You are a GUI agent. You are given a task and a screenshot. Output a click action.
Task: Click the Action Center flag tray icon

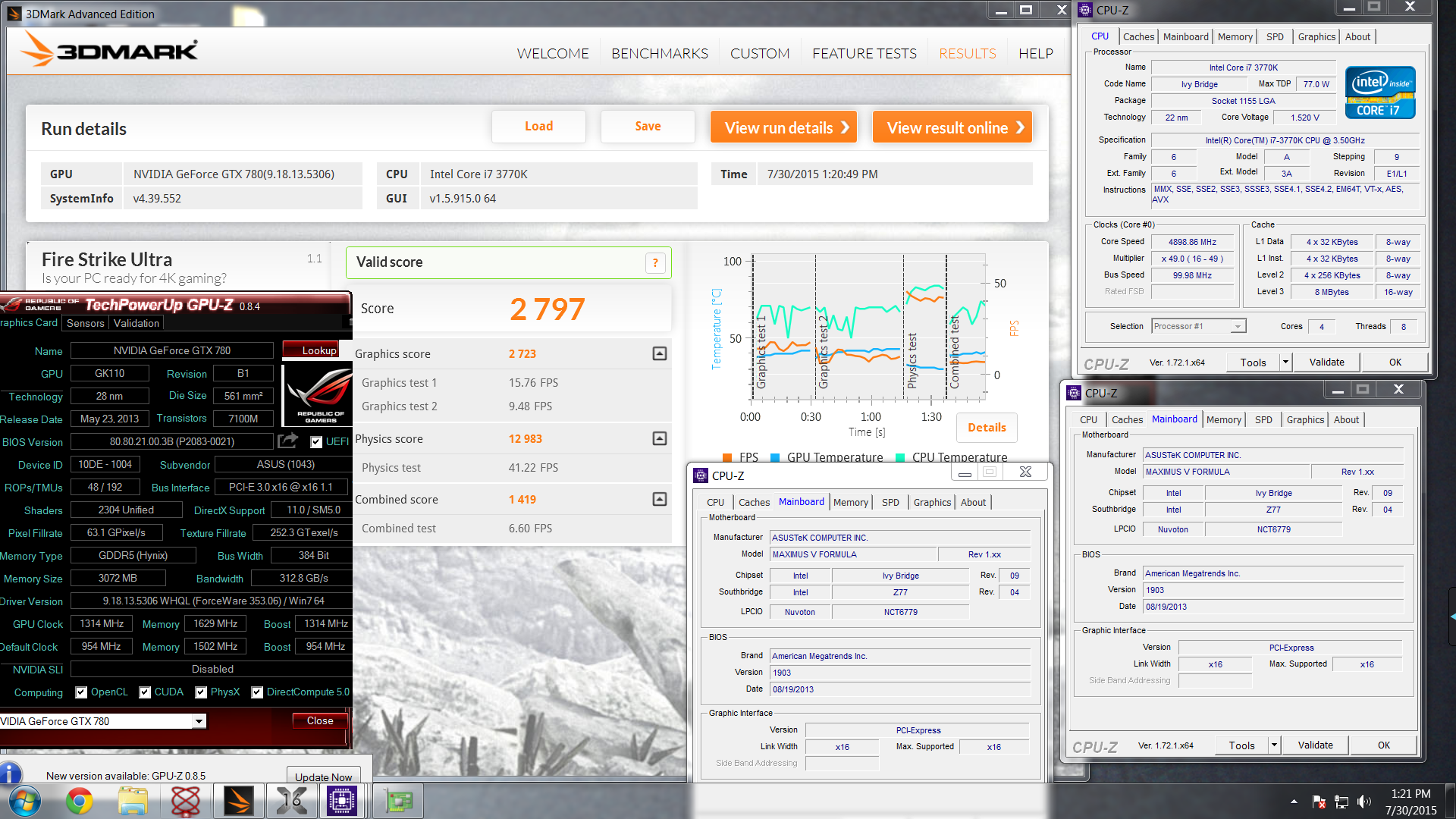coord(1319,802)
